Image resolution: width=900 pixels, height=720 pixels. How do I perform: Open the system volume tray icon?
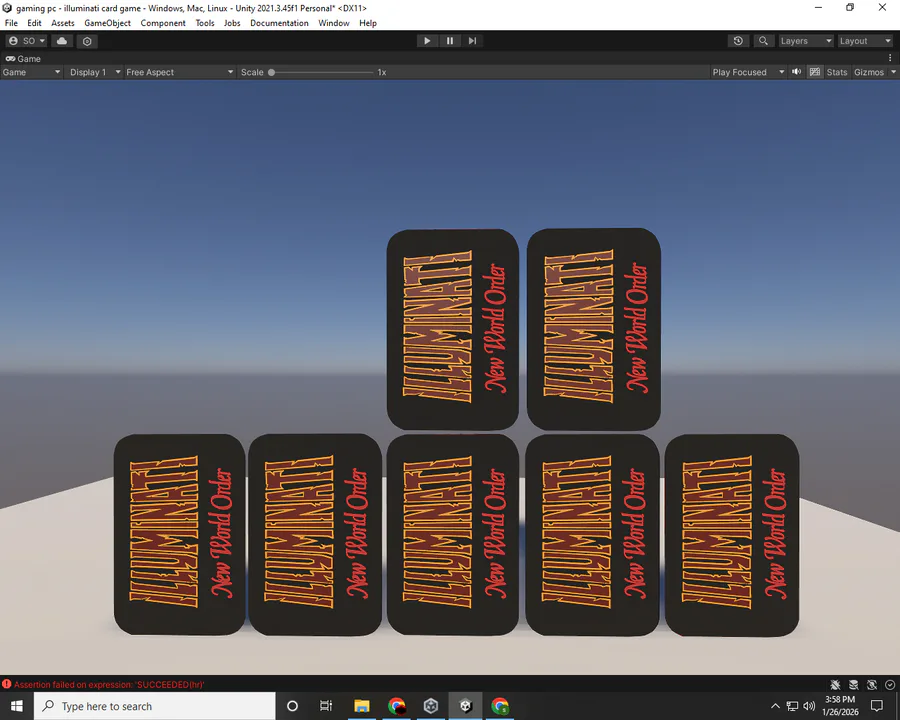809,706
